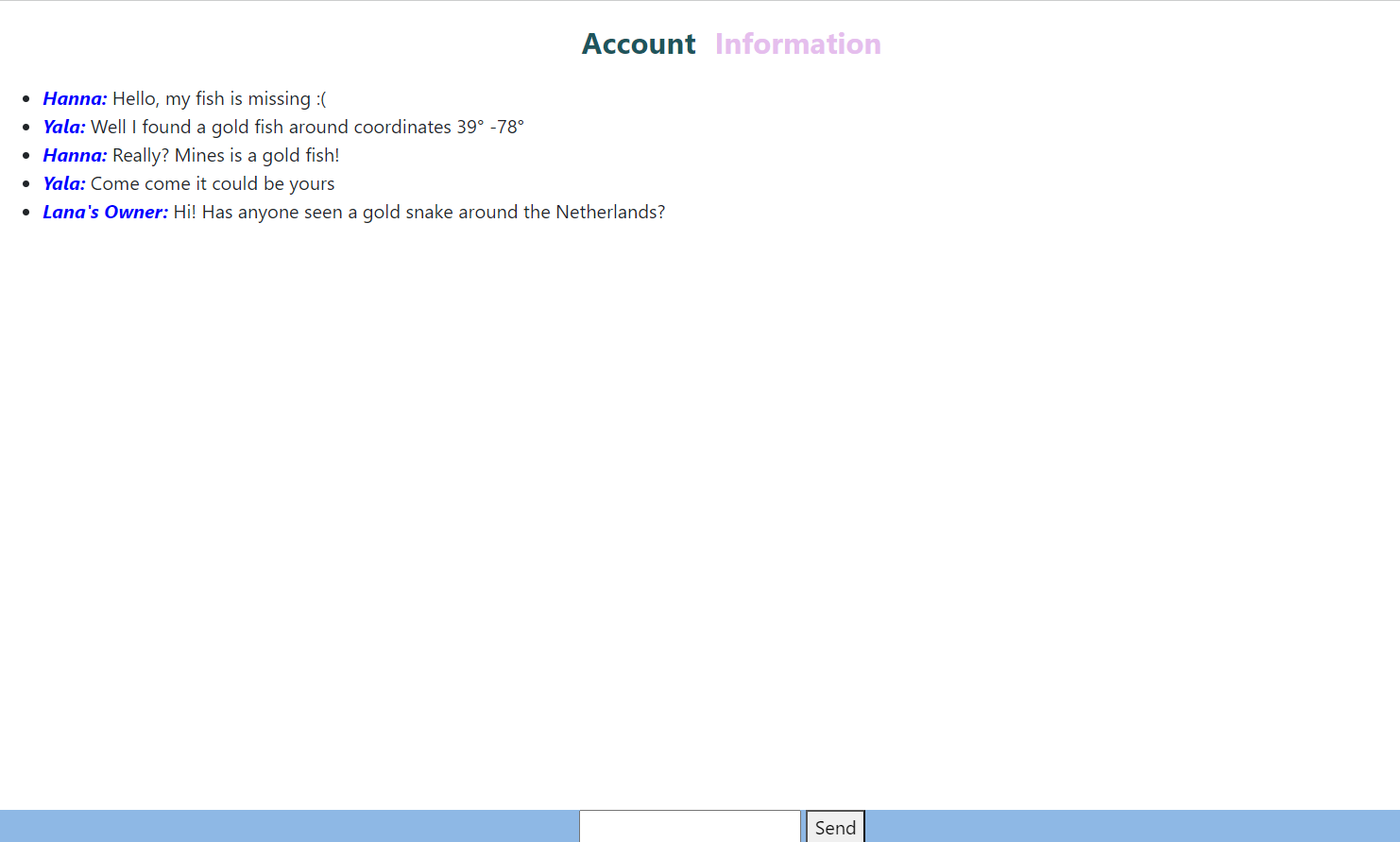
Task: Focus the chat message input field
Action: 690,826
